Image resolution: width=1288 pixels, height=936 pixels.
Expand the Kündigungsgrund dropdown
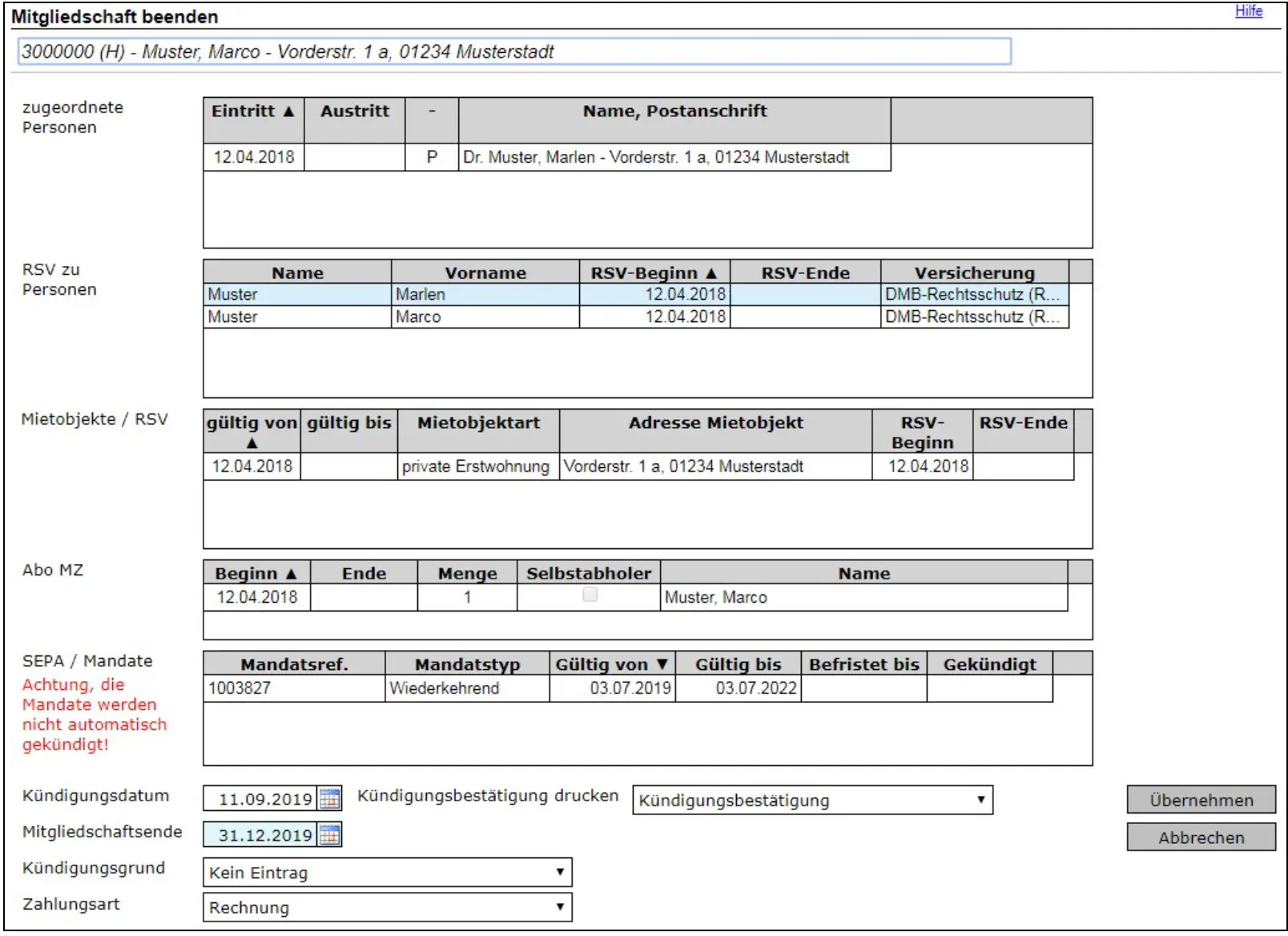point(387,873)
